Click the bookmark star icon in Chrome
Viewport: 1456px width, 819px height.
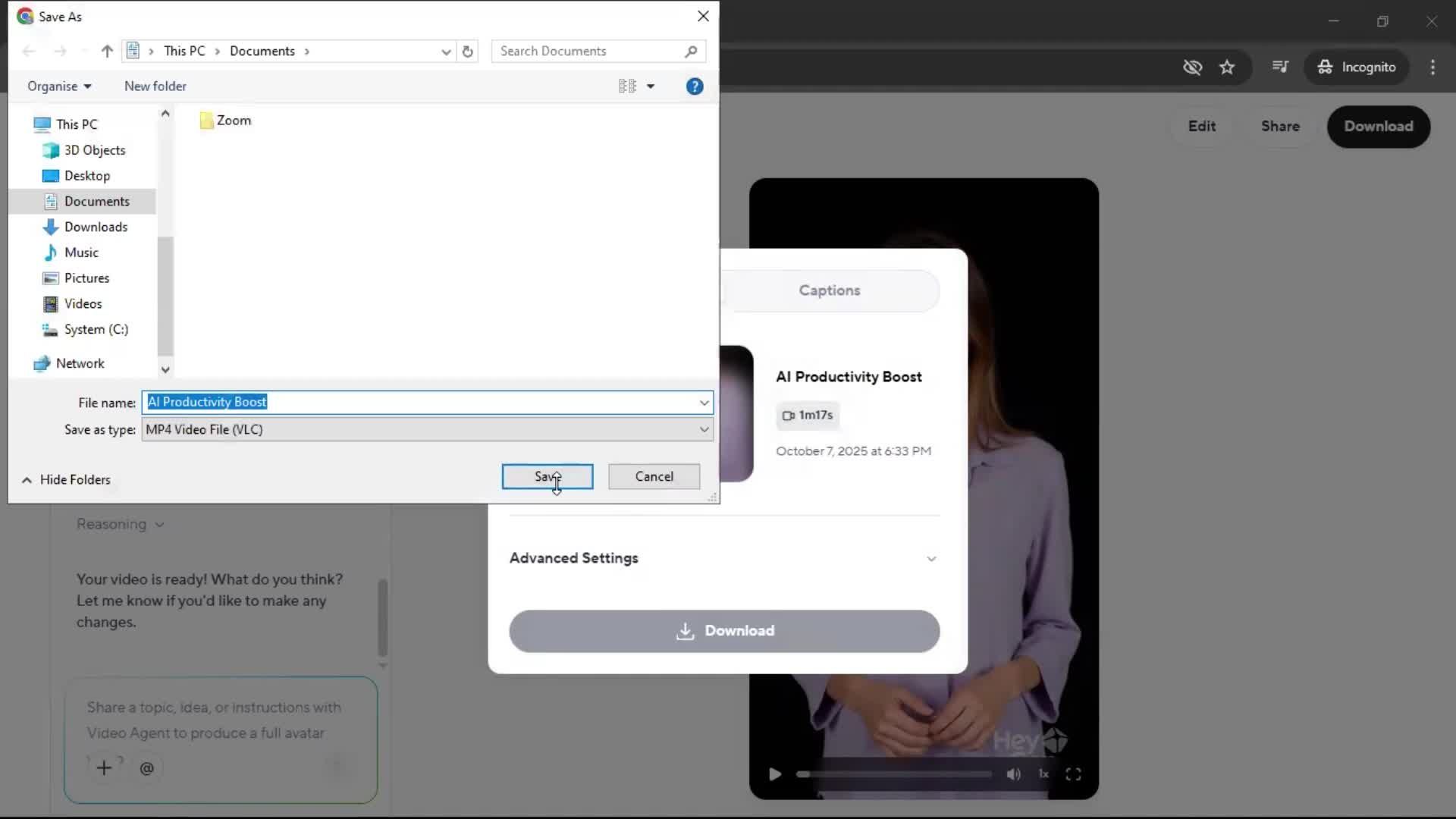click(x=1227, y=67)
